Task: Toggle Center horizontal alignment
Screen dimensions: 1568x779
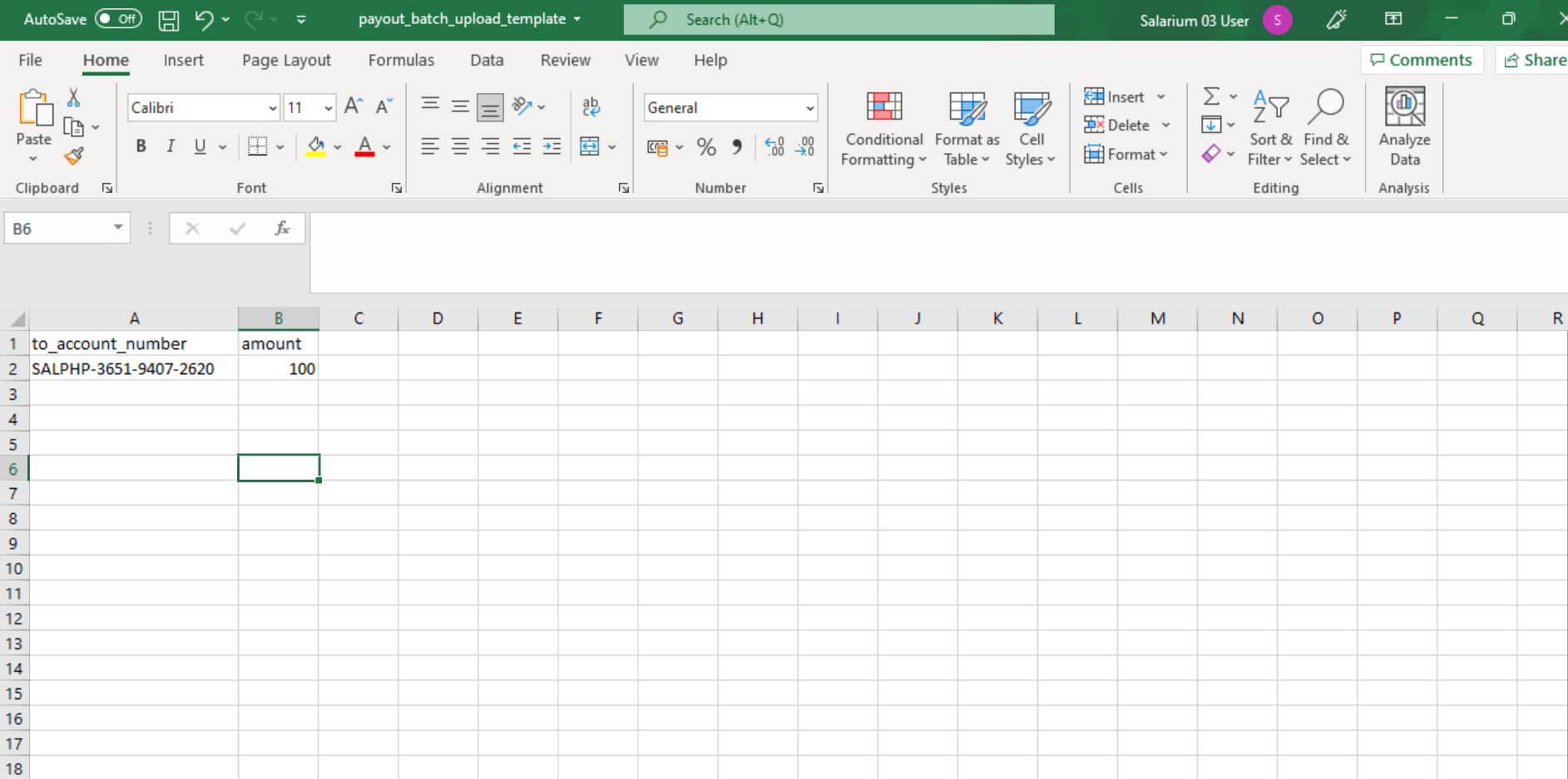Action: (x=460, y=146)
